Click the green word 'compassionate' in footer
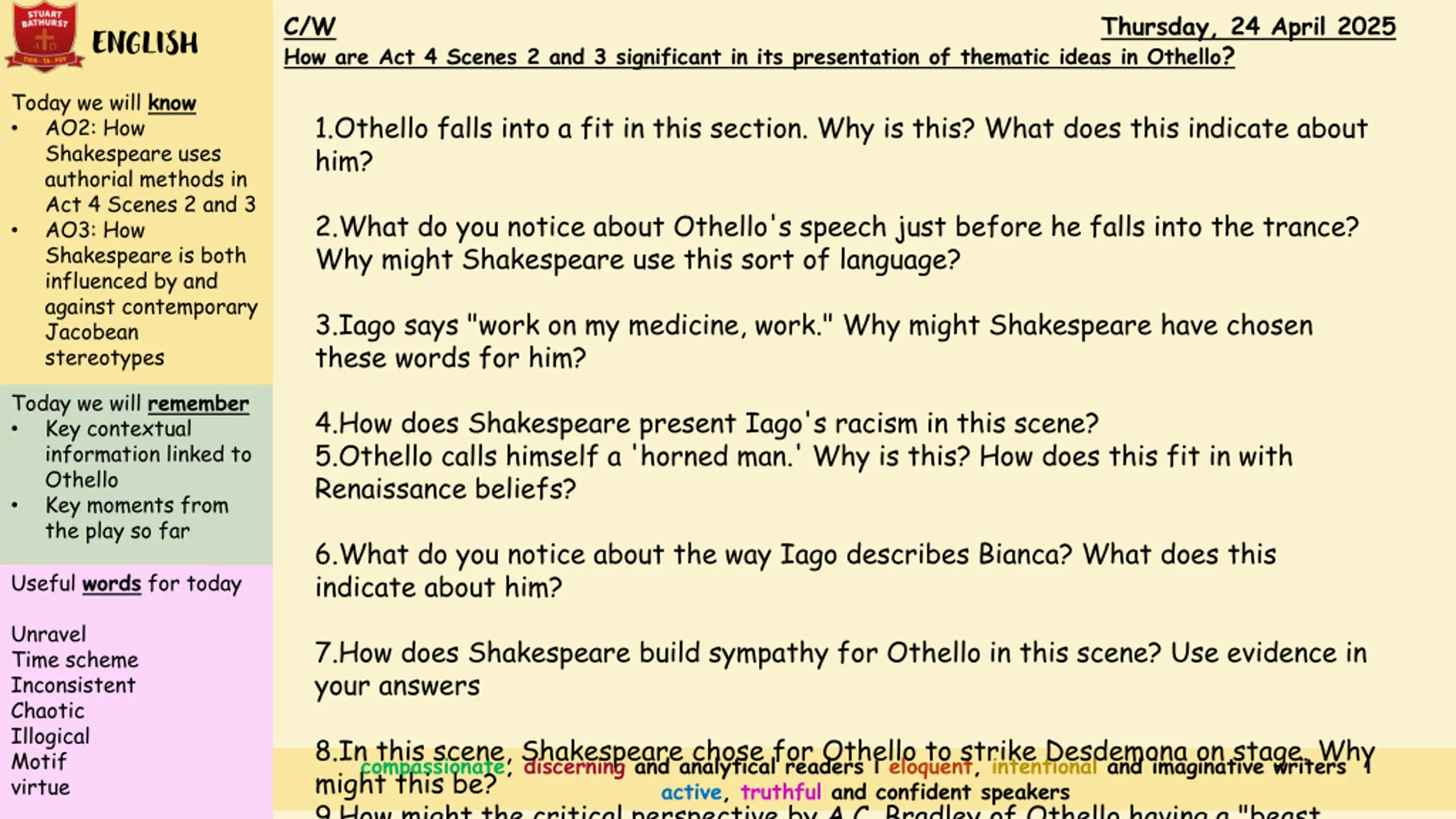This screenshot has height=819, width=1456. (x=433, y=767)
